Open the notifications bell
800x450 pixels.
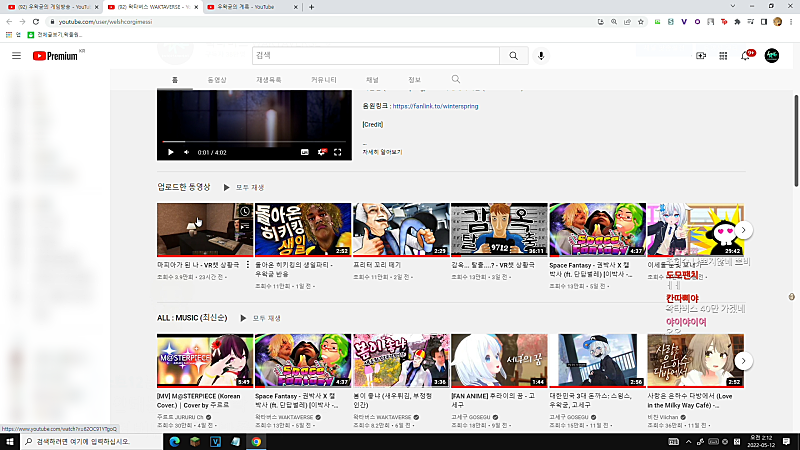click(x=746, y=56)
